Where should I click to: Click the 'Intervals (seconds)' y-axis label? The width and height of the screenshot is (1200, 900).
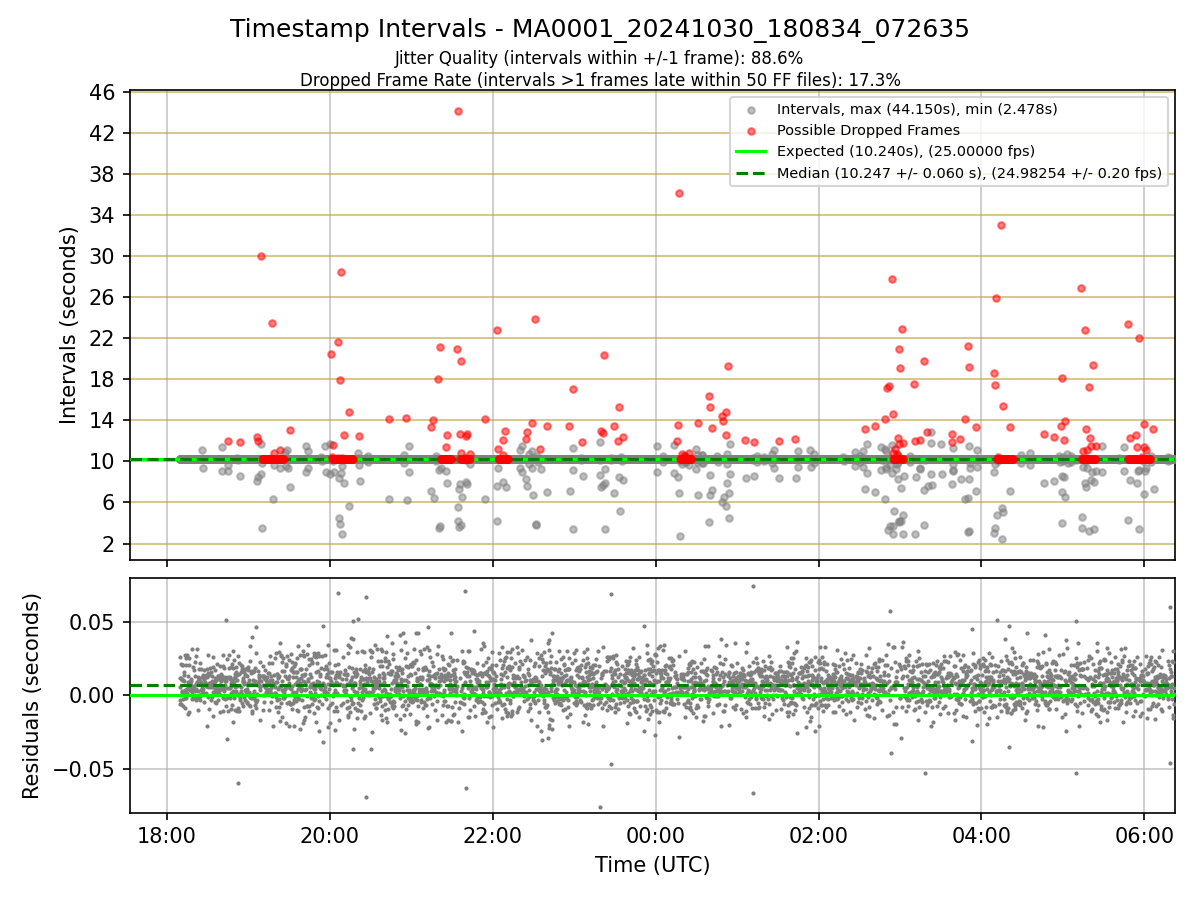click(x=69, y=325)
